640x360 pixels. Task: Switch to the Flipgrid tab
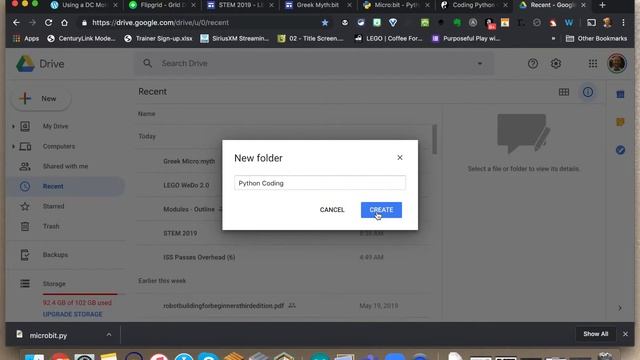coord(162,5)
